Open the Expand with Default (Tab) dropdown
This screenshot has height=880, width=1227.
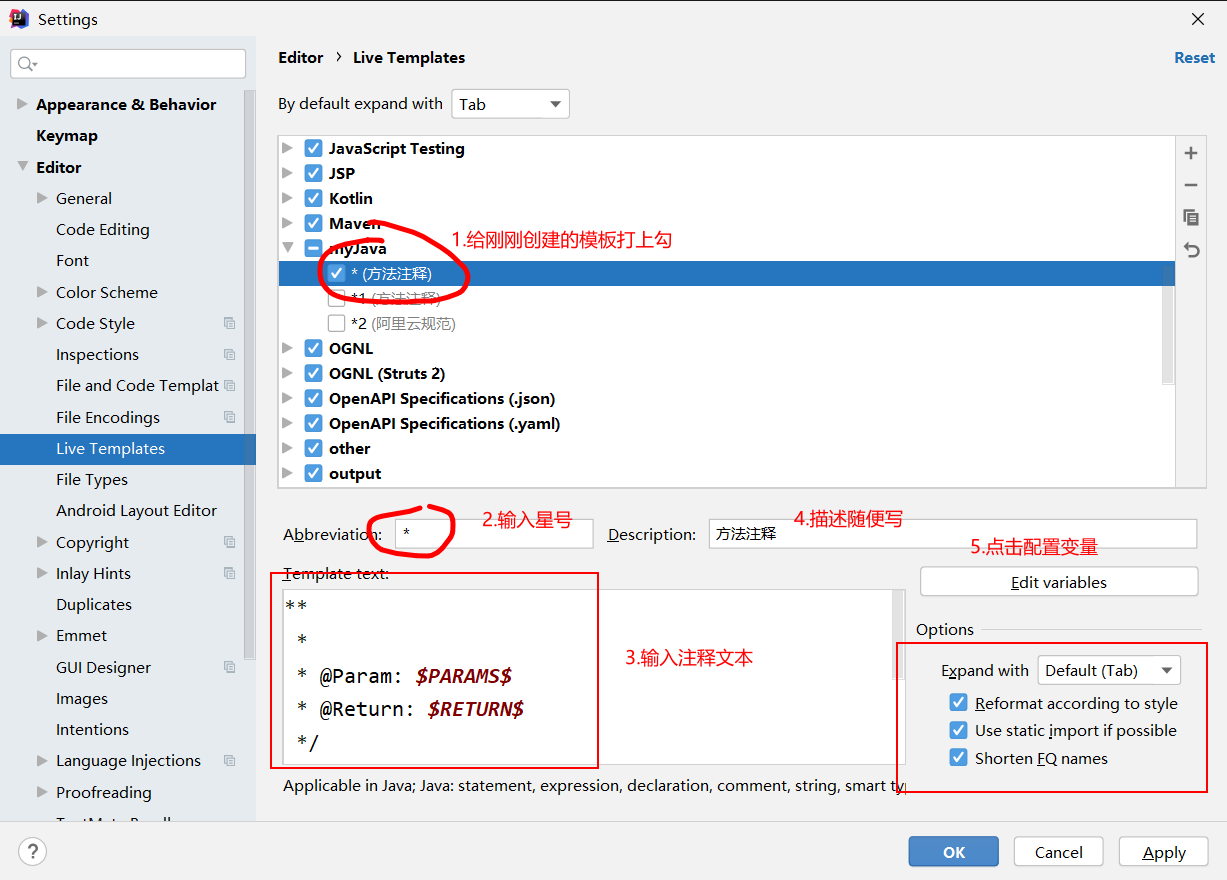click(x=1109, y=670)
